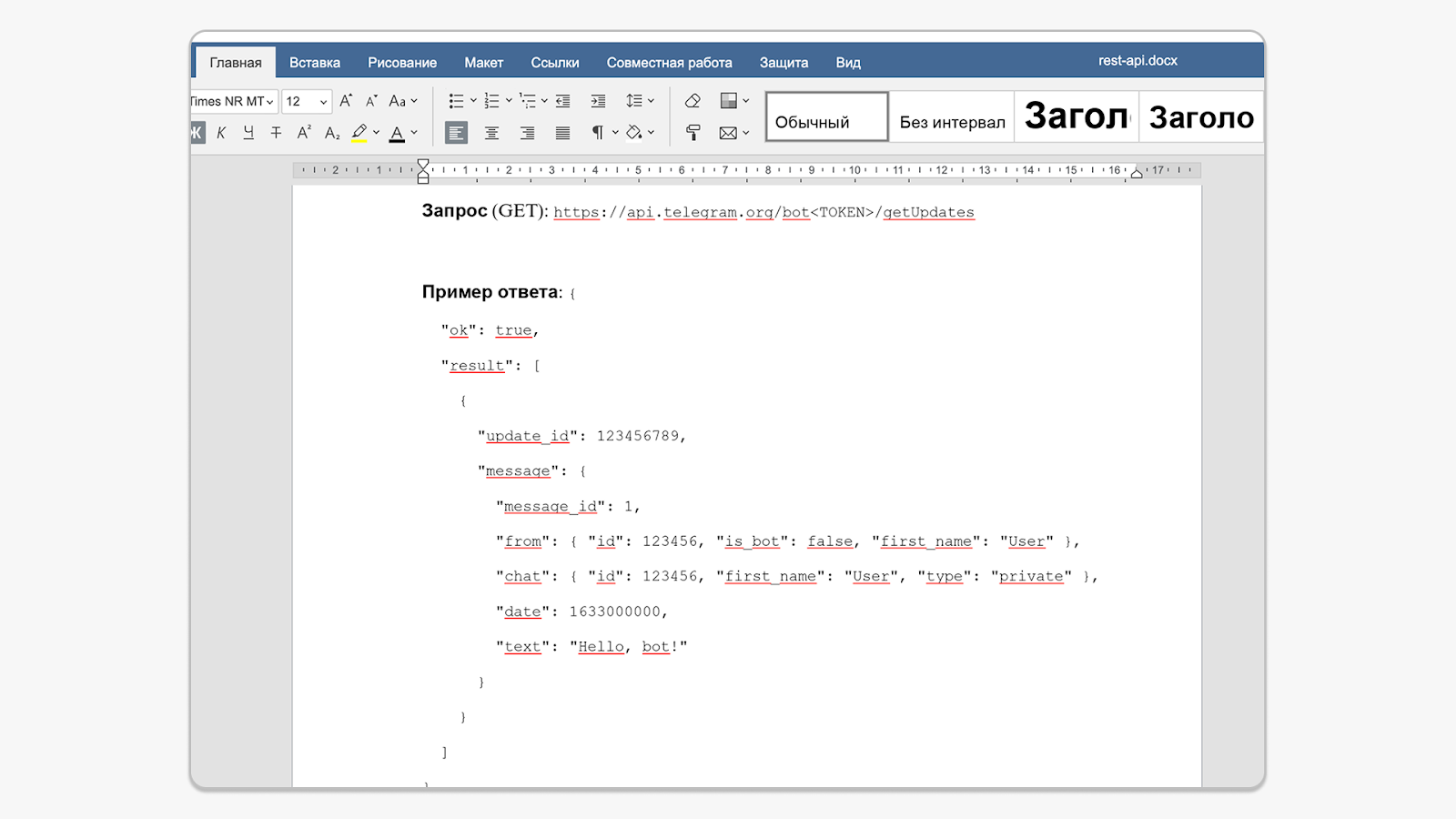
Task: Toggle bold formatting (Ж)
Action: pyautogui.click(x=197, y=133)
